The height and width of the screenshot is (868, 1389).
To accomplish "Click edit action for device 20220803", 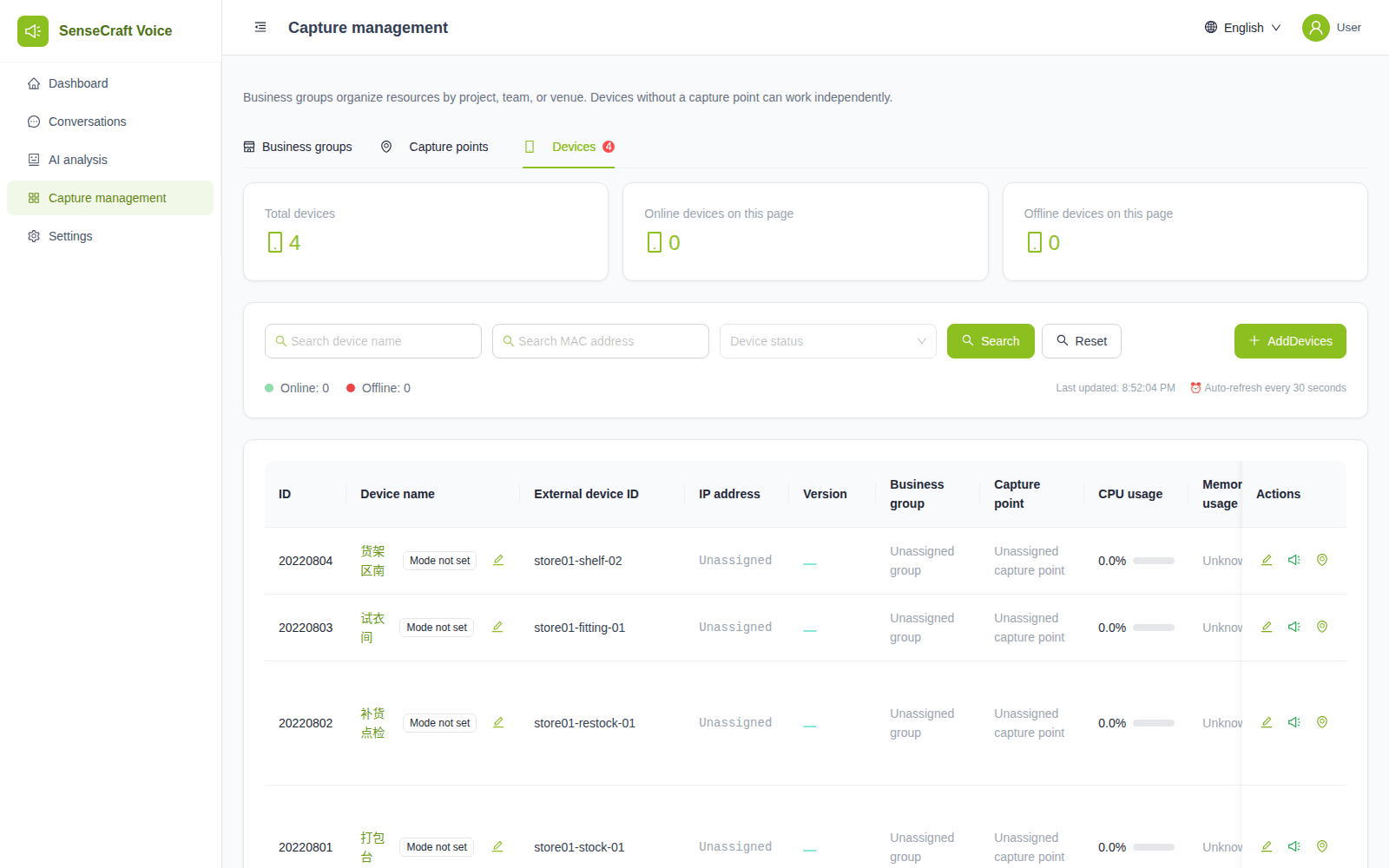I will (1267, 627).
